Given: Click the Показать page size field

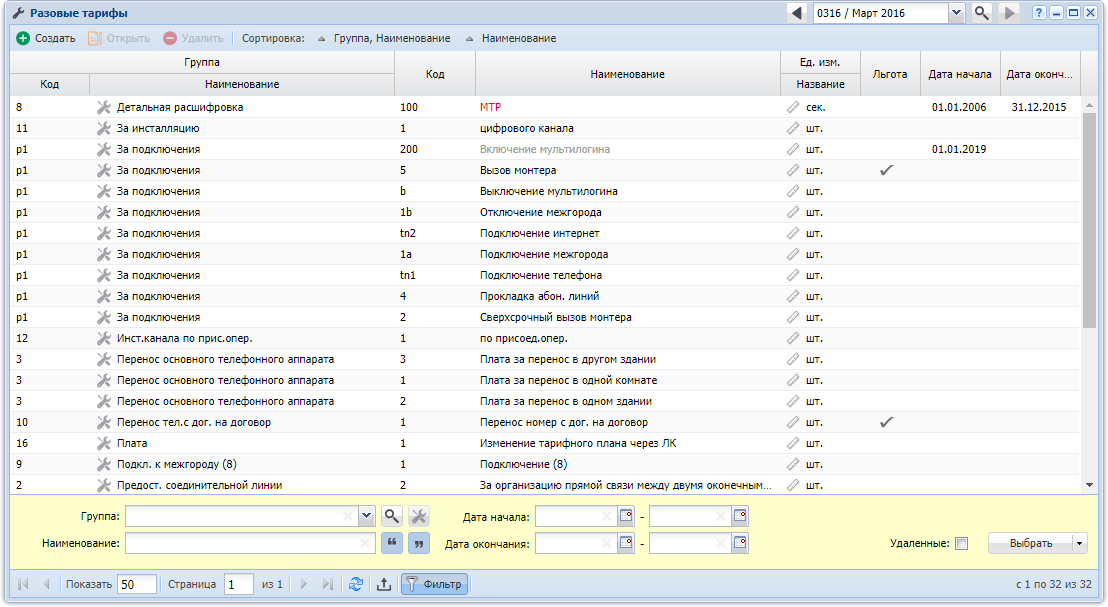Looking at the screenshot, I should 136,584.
